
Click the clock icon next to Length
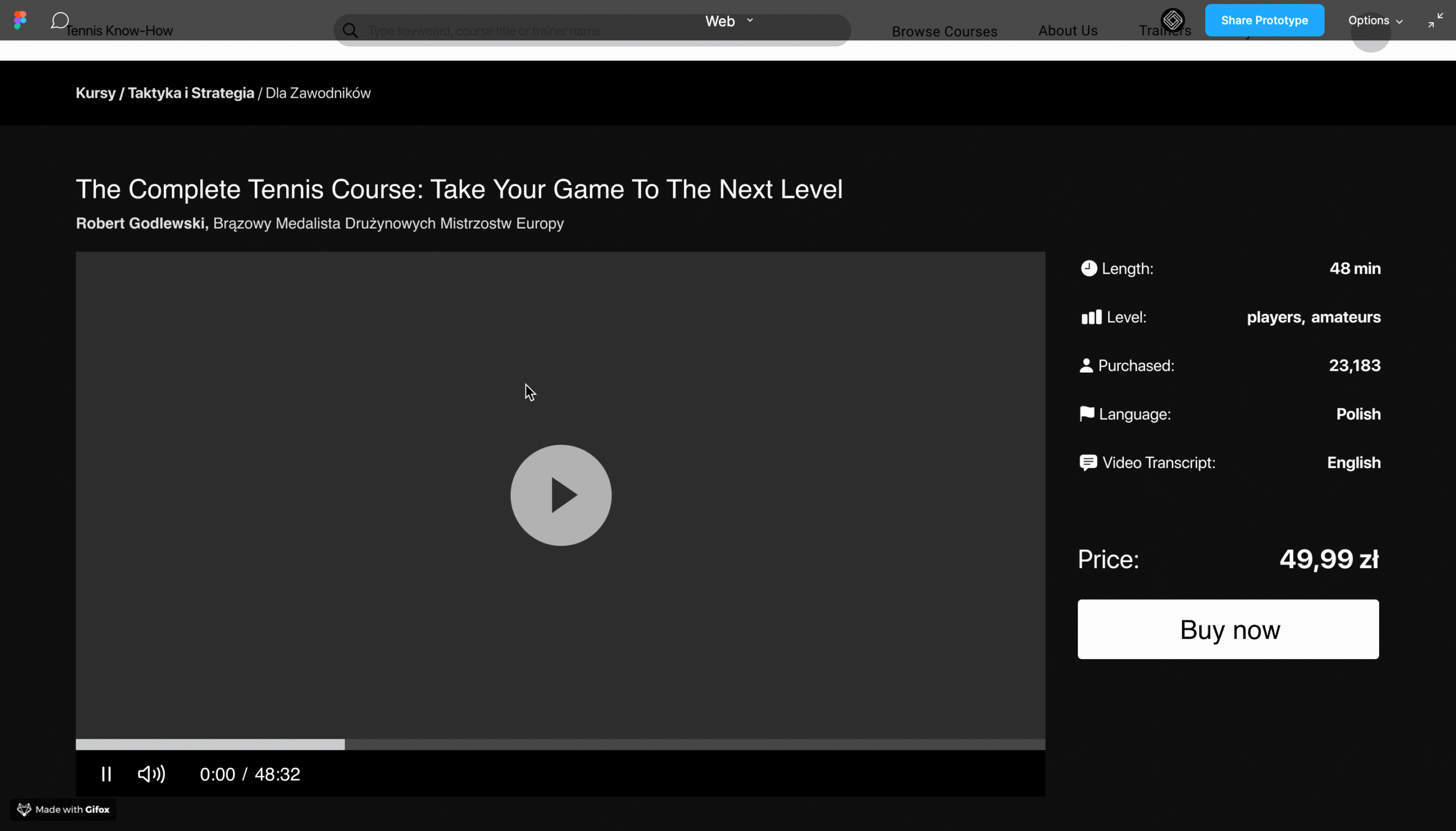click(1089, 268)
